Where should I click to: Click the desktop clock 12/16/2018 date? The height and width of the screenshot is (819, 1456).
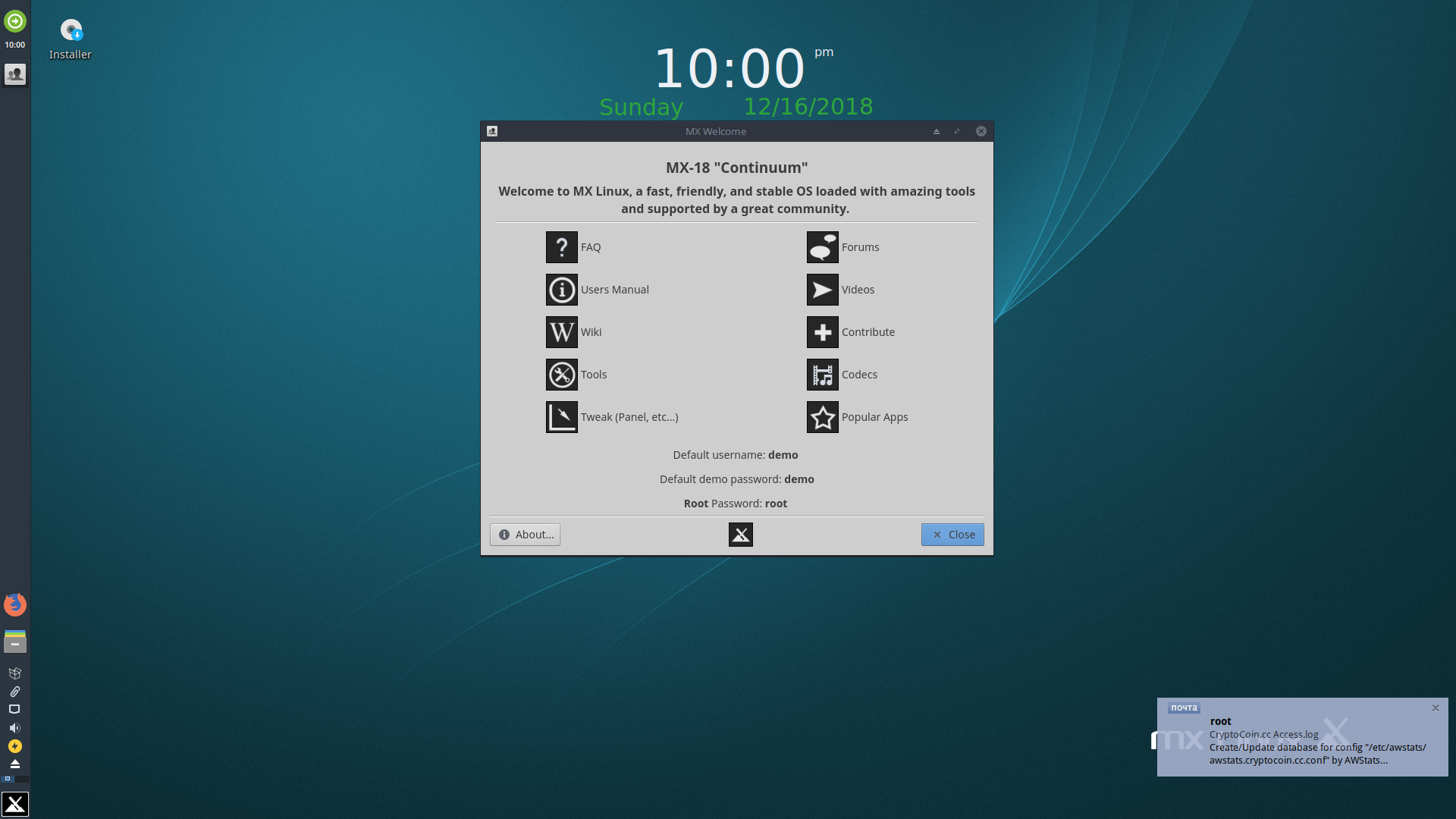(808, 107)
